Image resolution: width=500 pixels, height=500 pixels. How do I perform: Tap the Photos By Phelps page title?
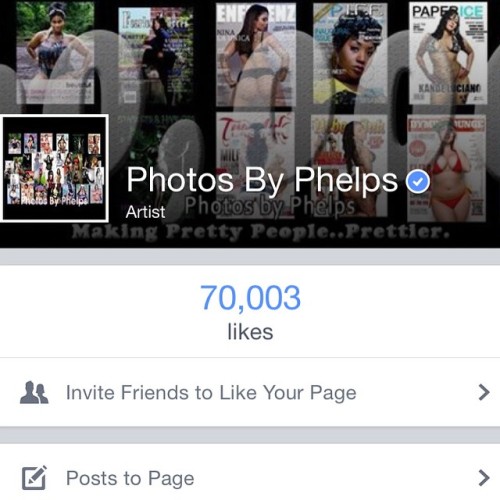click(x=262, y=180)
